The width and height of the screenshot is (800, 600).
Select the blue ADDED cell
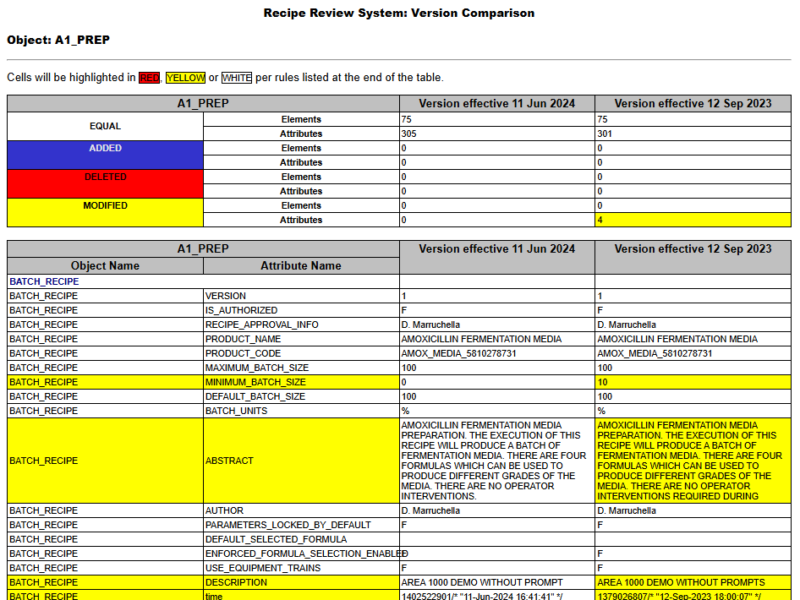pos(105,155)
